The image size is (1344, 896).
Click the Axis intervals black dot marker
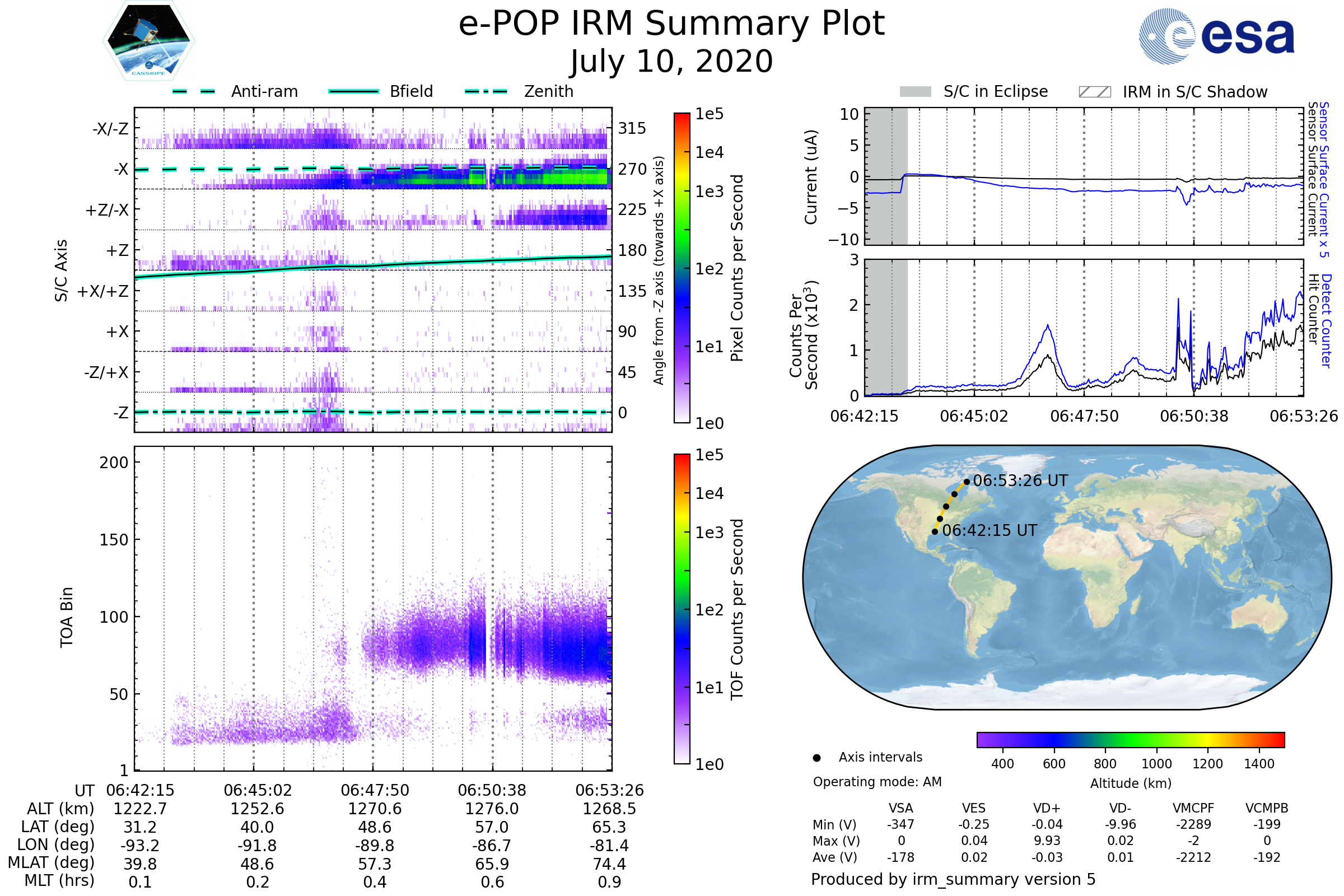816,758
